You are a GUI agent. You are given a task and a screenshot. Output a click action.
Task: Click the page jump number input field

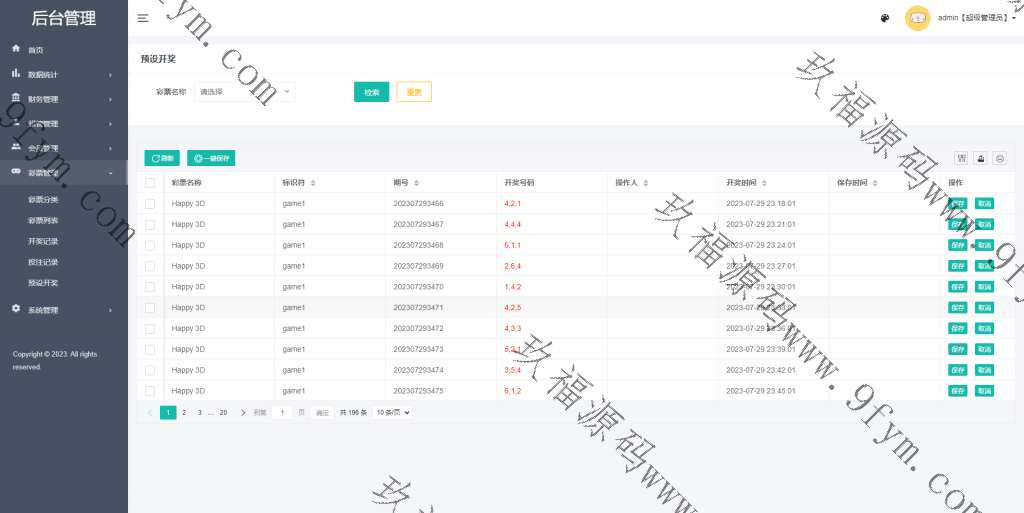[282, 412]
